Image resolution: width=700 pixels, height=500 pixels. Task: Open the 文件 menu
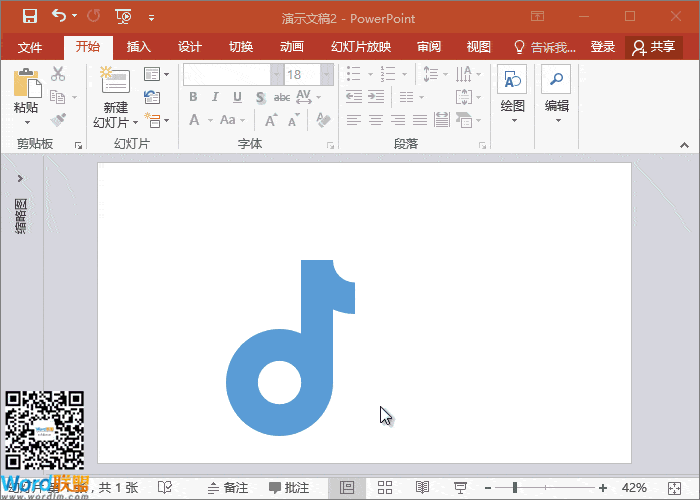point(30,47)
